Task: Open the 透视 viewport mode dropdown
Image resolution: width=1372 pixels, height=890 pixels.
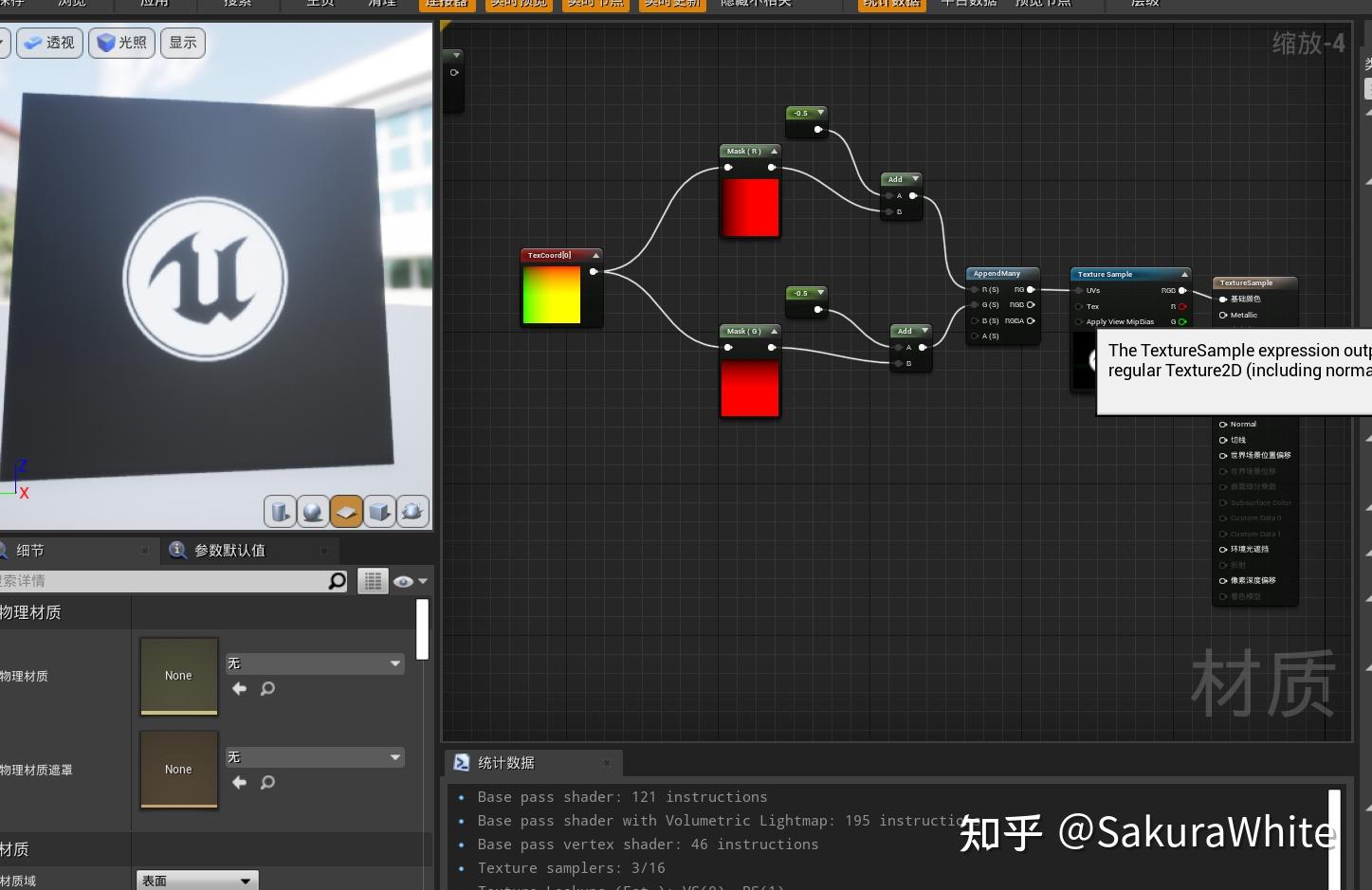Action: click(x=48, y=43)
